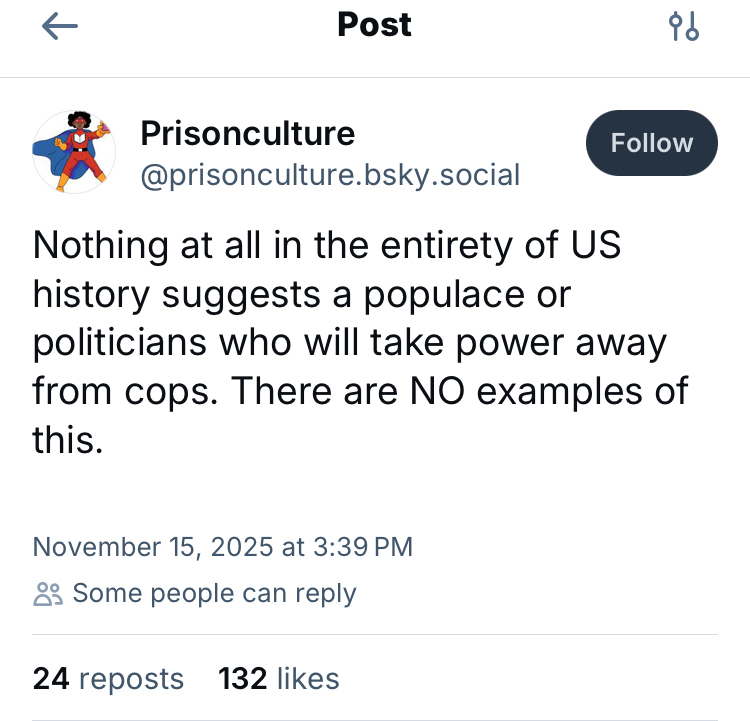View the 24 reposts list
Image resolution: width=750 pixels, height=721 pixels.
108,679
